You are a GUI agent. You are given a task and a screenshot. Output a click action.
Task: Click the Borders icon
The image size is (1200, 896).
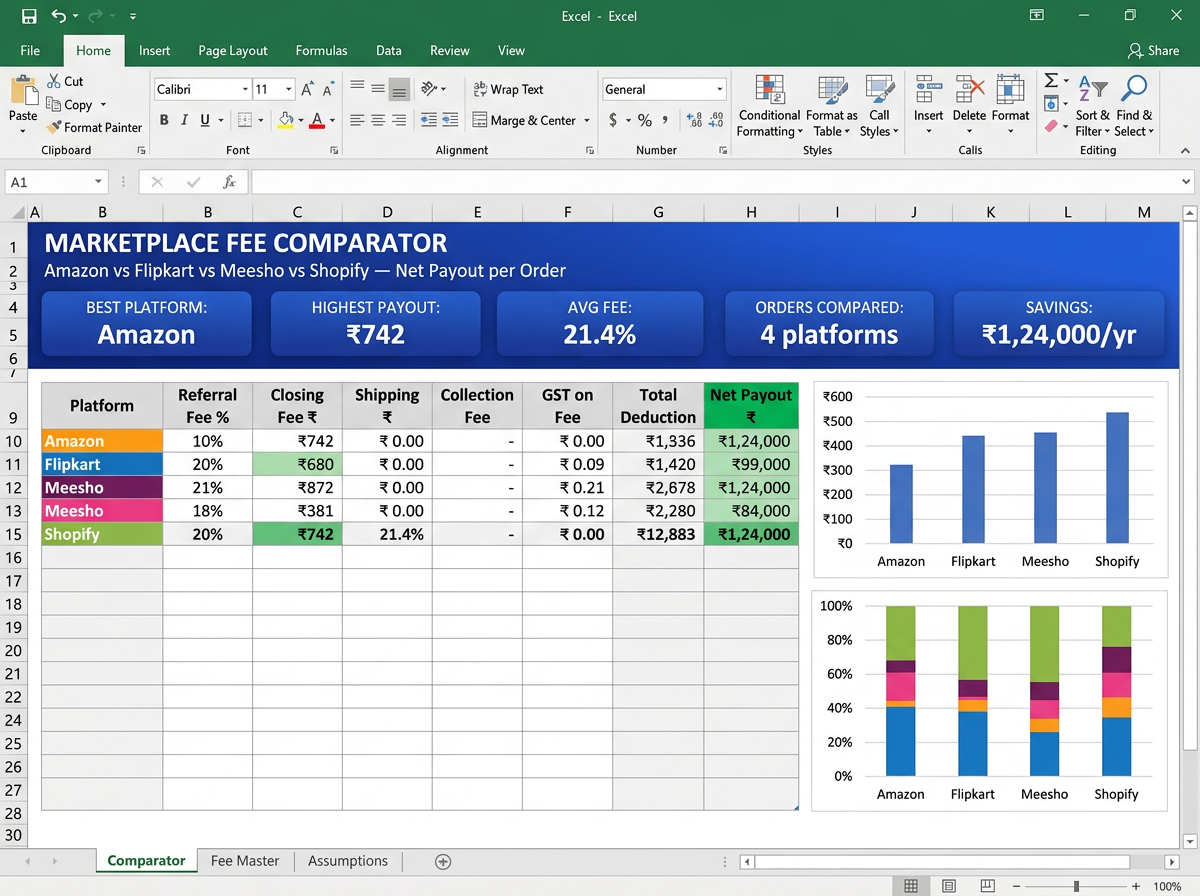[x=244, y=120]
